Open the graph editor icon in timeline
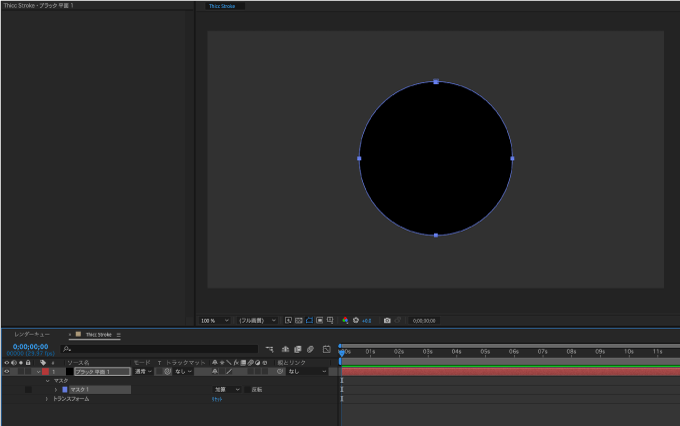The image size is (680, 426). pyautogui.click(x=327, y=349)
